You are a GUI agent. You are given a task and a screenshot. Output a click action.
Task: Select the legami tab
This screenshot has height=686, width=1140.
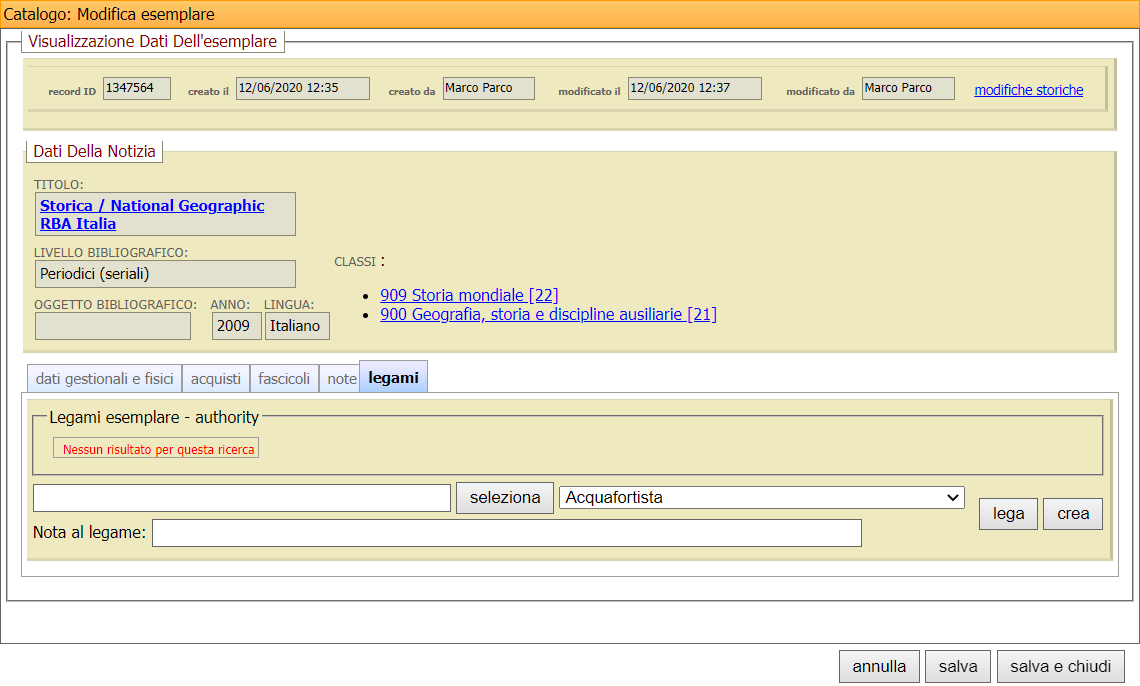(393, 378)
